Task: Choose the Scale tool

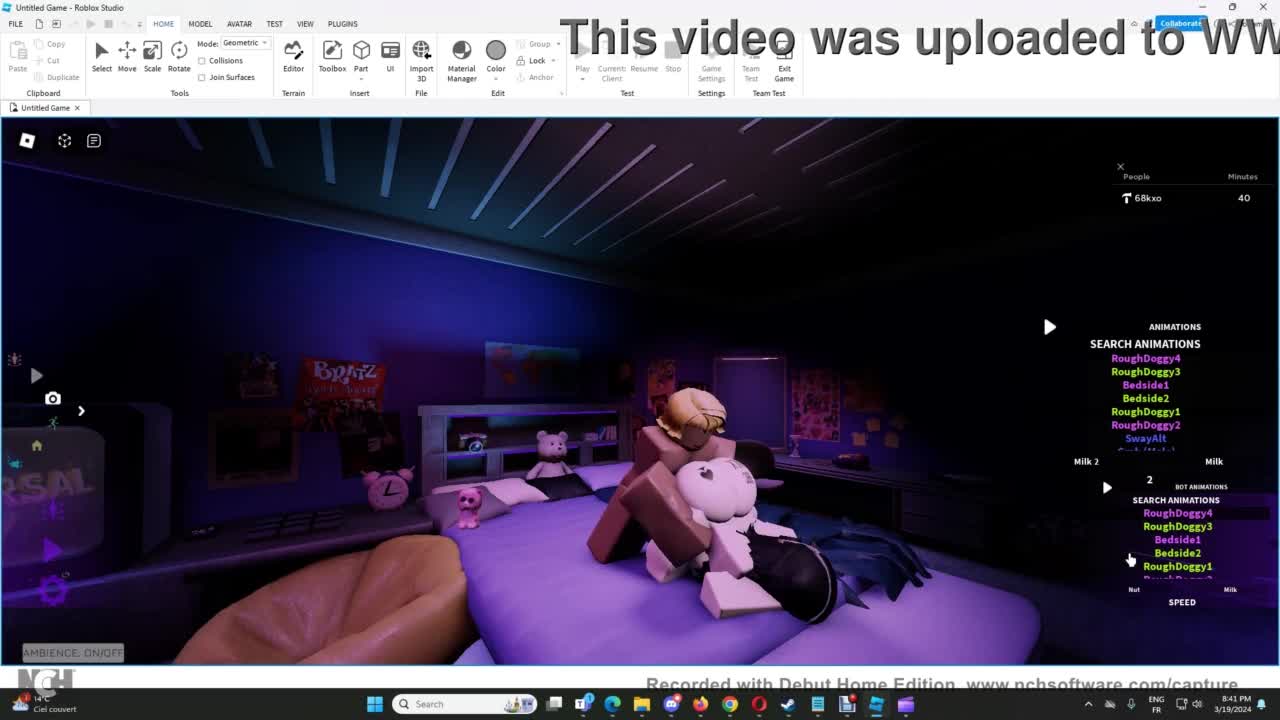Action: coord(152,56)
